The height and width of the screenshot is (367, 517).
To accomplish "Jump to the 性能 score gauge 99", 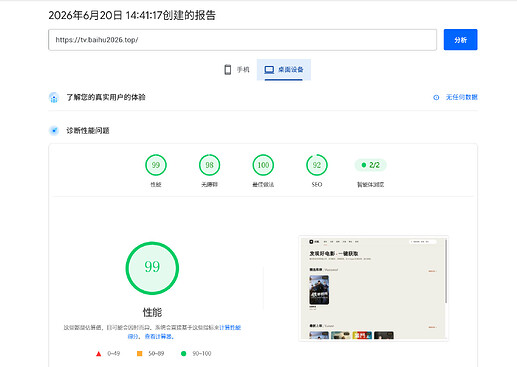I will [x=156, y=165].
